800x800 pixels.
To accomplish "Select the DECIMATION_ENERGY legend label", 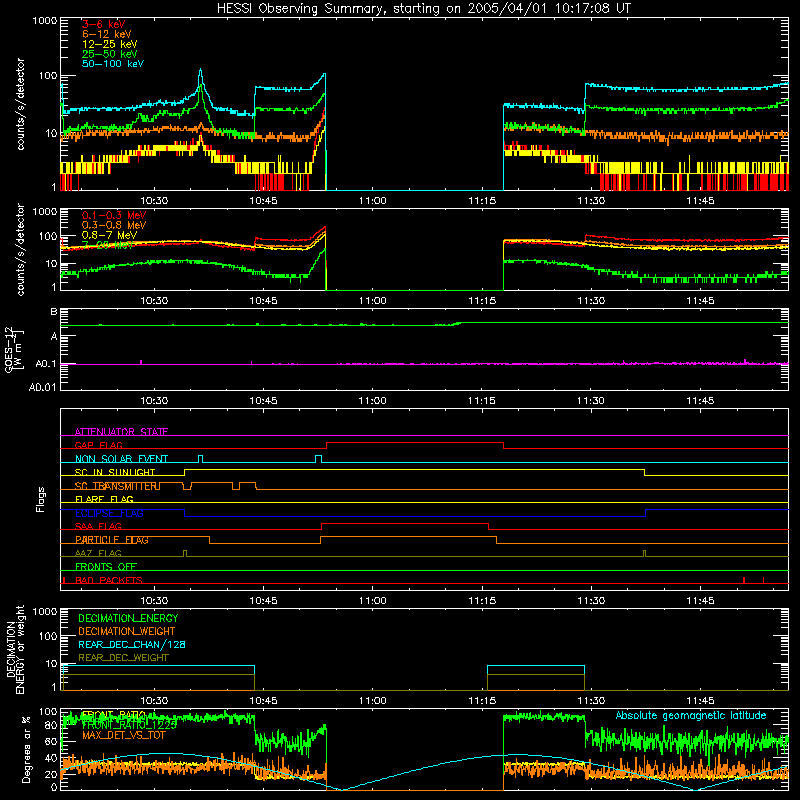I will pyautogui.click(x=128, y=618).
